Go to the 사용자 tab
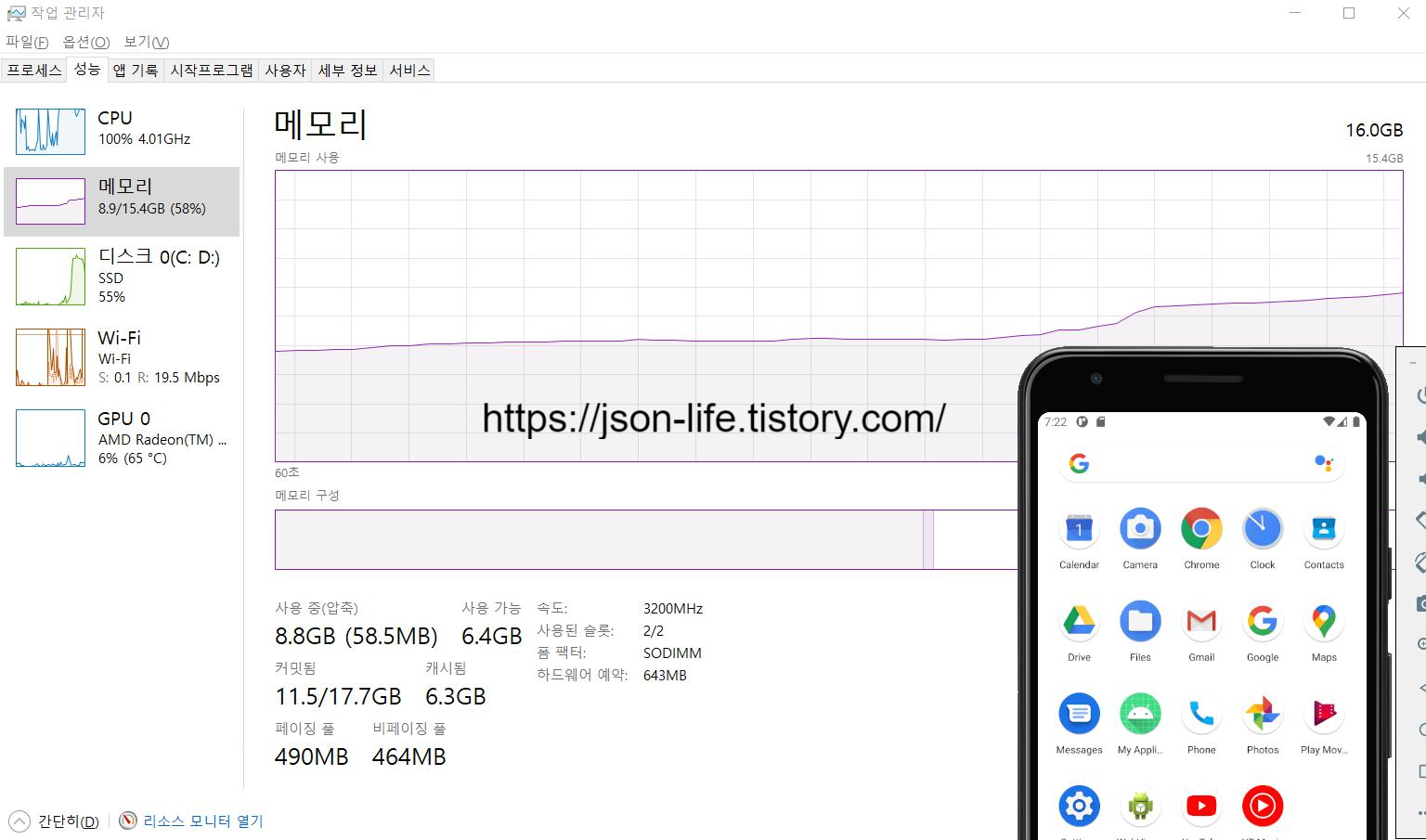Image resolution: width=1426 pixels, height=840 pixels. point(285,71)
